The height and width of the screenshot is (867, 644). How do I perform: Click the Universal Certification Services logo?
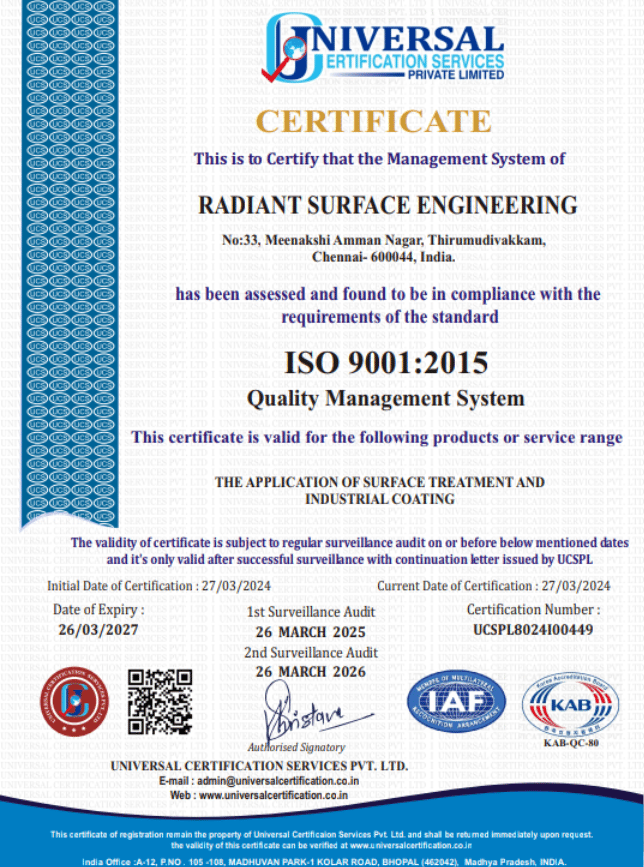[x=384, y=48]
